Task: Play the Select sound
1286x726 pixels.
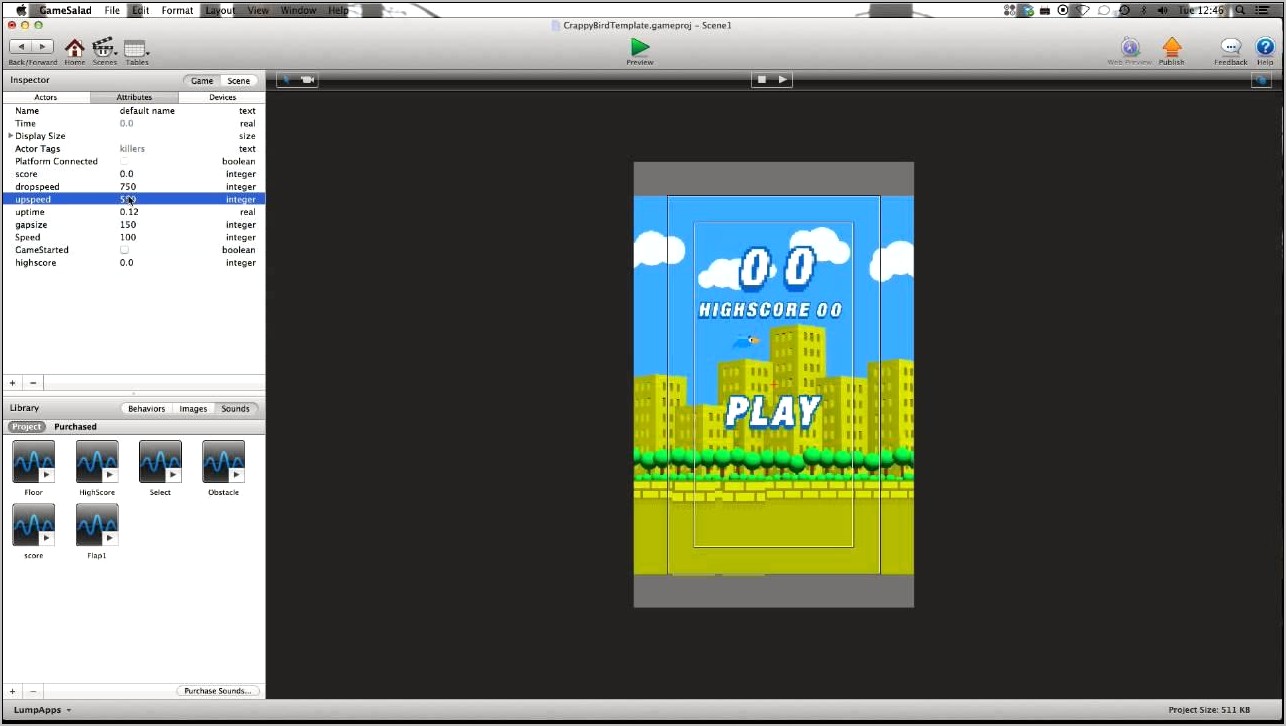Action: pyautogui.click(x=173, y=476)
